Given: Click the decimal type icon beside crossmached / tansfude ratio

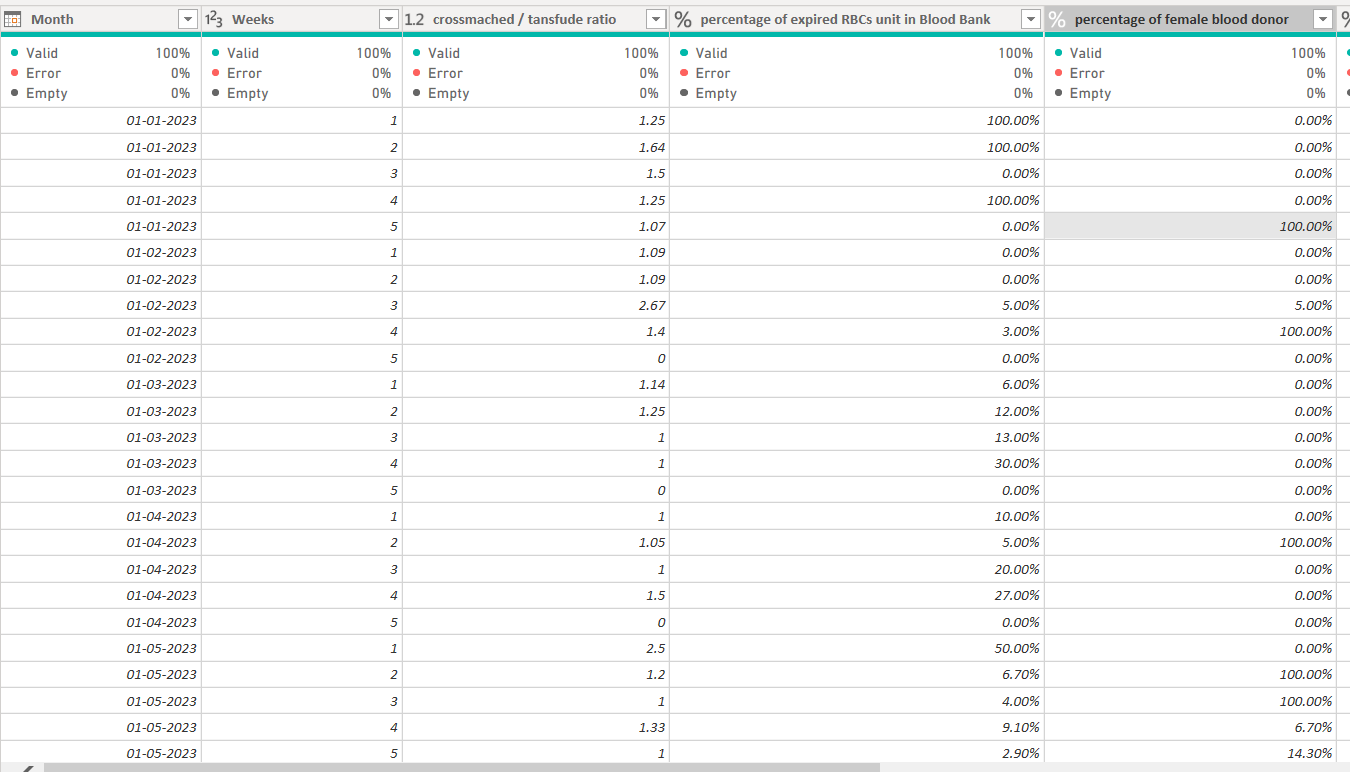Looking at the screenshot, I should click(x=415, y=19).
